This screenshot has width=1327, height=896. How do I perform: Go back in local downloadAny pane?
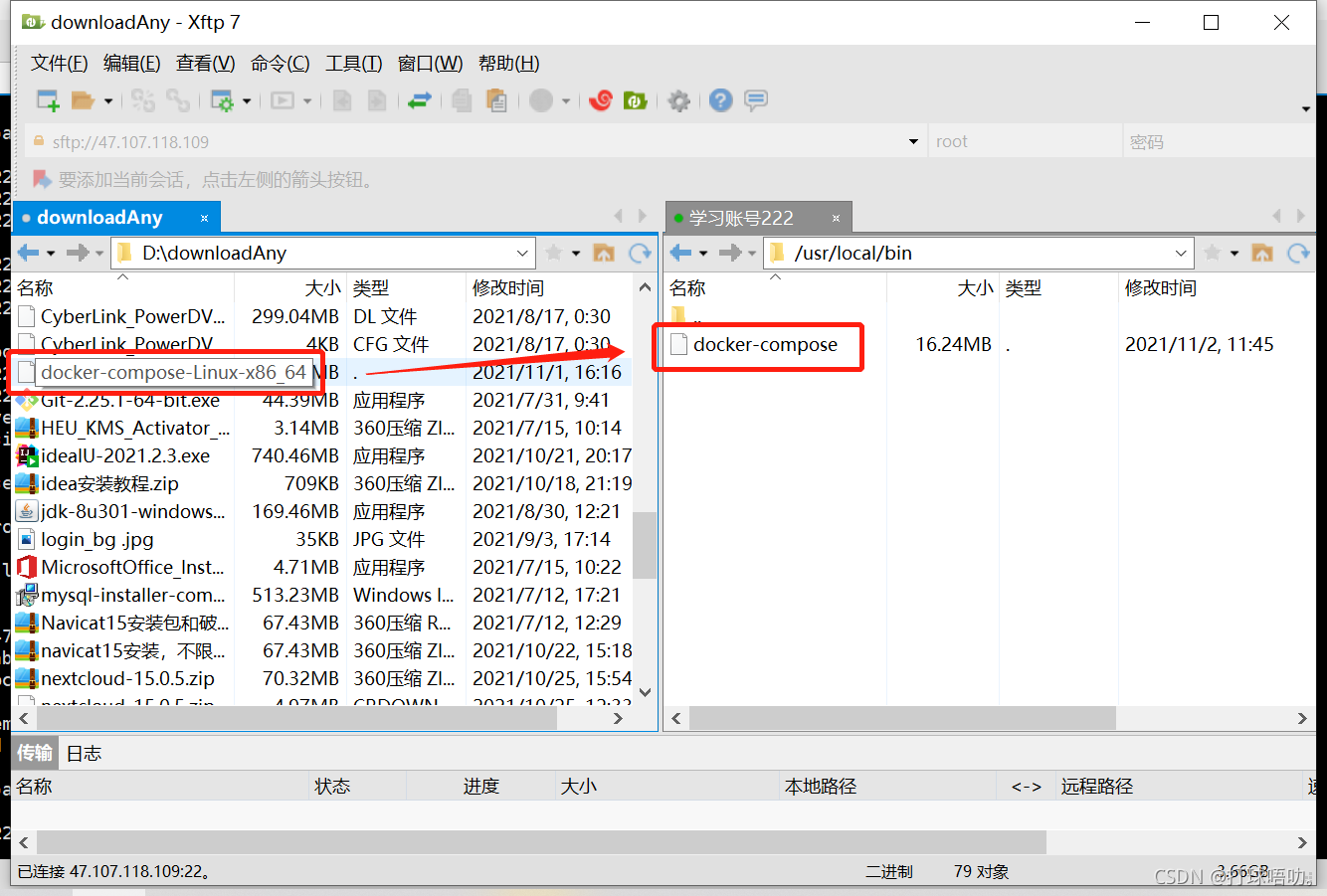pos(29,253)
